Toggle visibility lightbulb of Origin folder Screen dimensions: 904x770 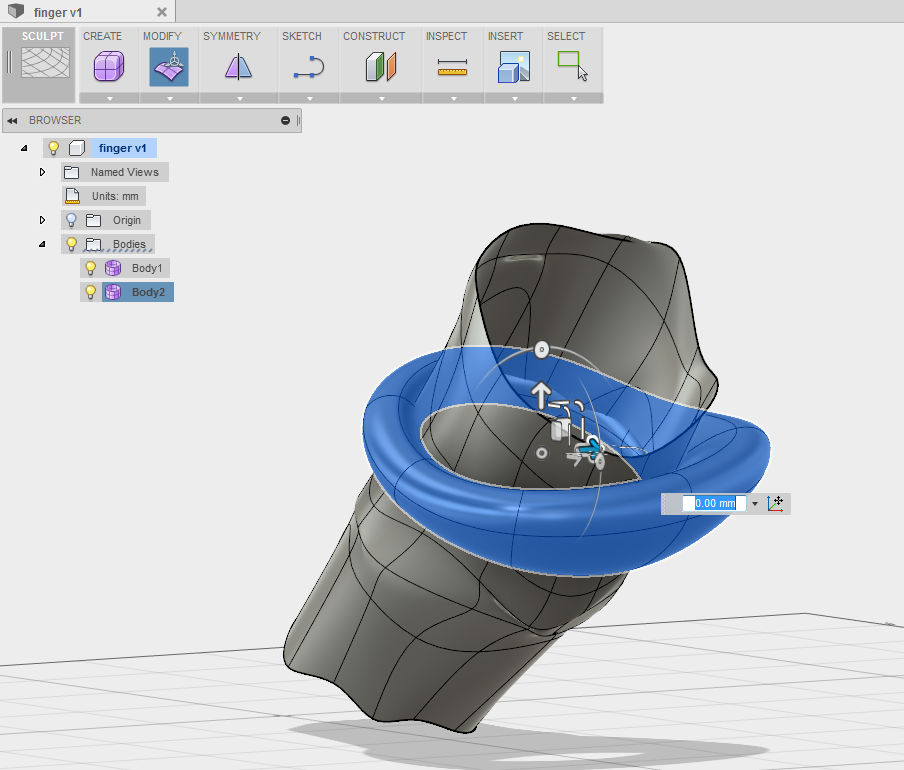coord(71,220)
